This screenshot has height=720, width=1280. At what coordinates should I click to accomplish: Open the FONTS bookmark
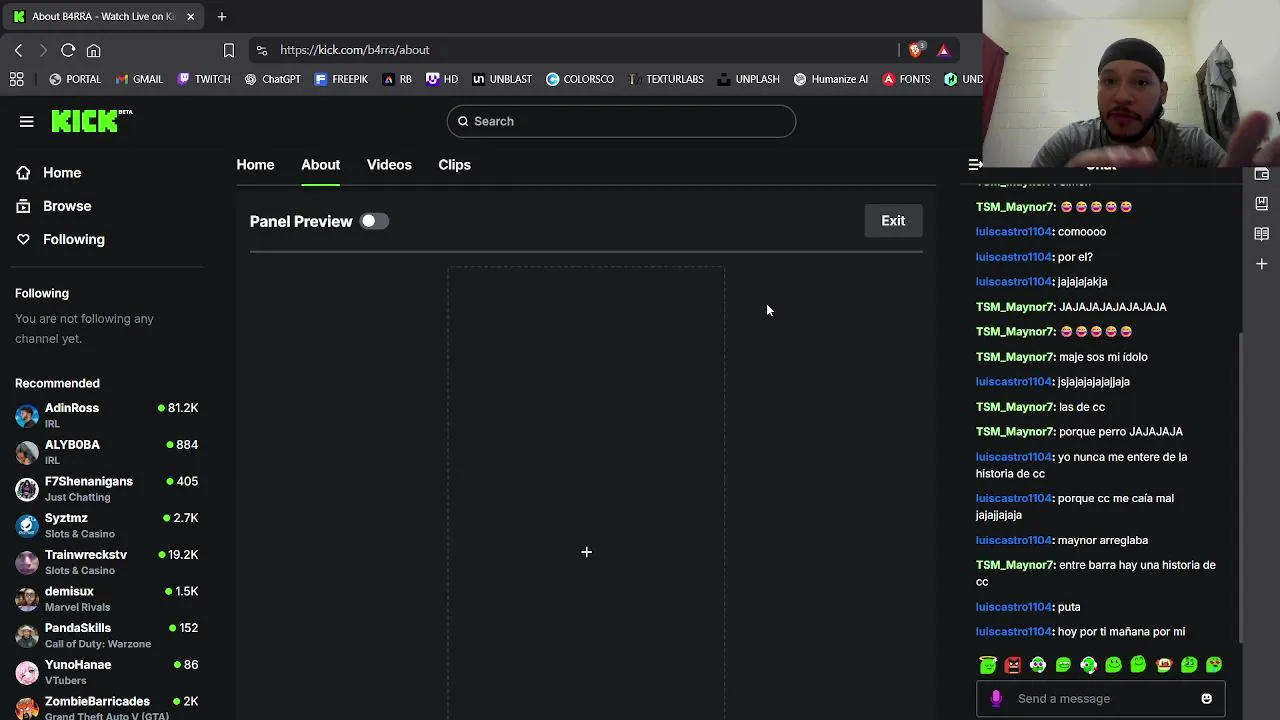pyautogui.click(x=906, y=79)
